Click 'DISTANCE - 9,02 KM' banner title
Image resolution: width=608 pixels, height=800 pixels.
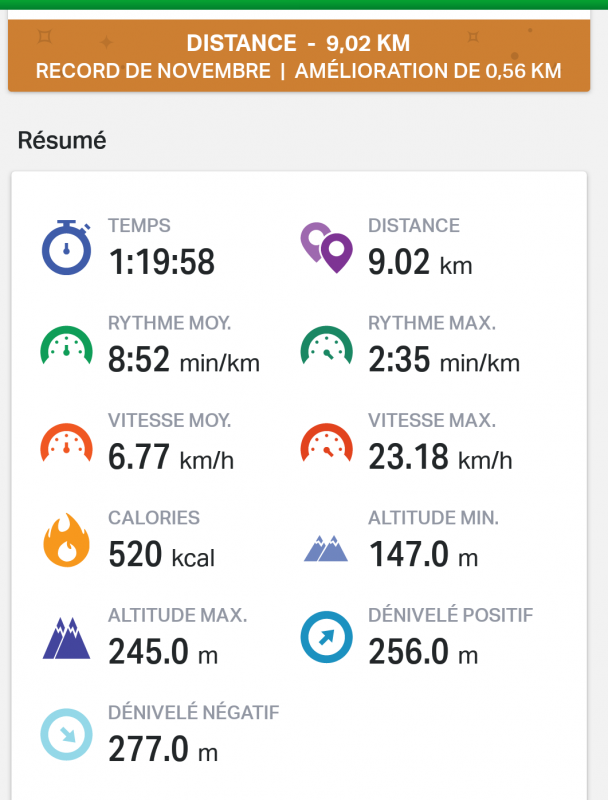click(298, 43)
